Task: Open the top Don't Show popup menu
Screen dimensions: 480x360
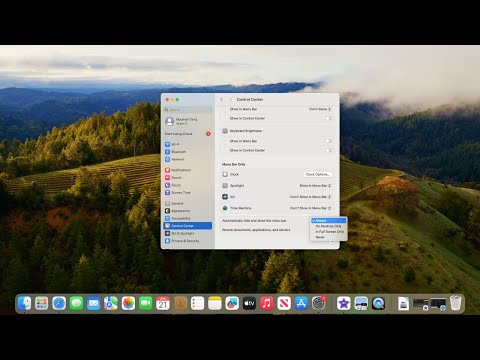Action: click(x=320, y=109)
